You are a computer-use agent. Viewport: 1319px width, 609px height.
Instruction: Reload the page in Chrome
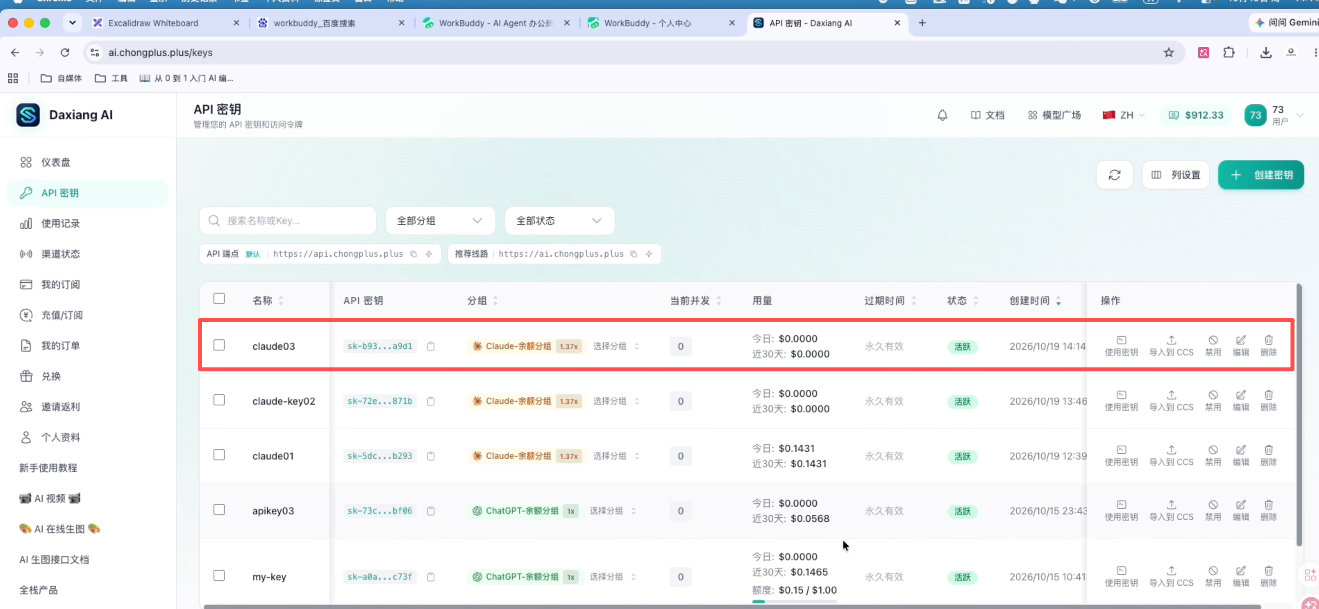coord(65,52)
